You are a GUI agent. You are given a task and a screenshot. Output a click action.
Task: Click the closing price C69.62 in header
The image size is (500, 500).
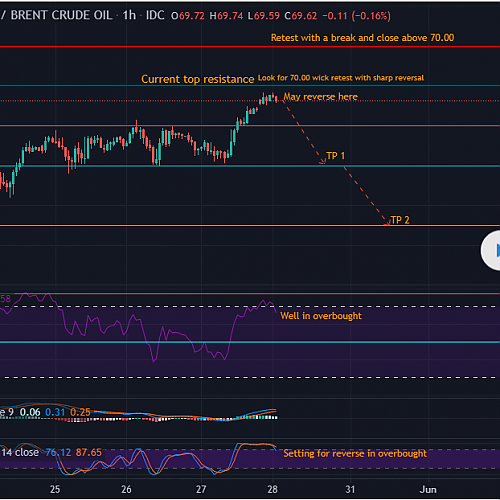tap(301, 16)
